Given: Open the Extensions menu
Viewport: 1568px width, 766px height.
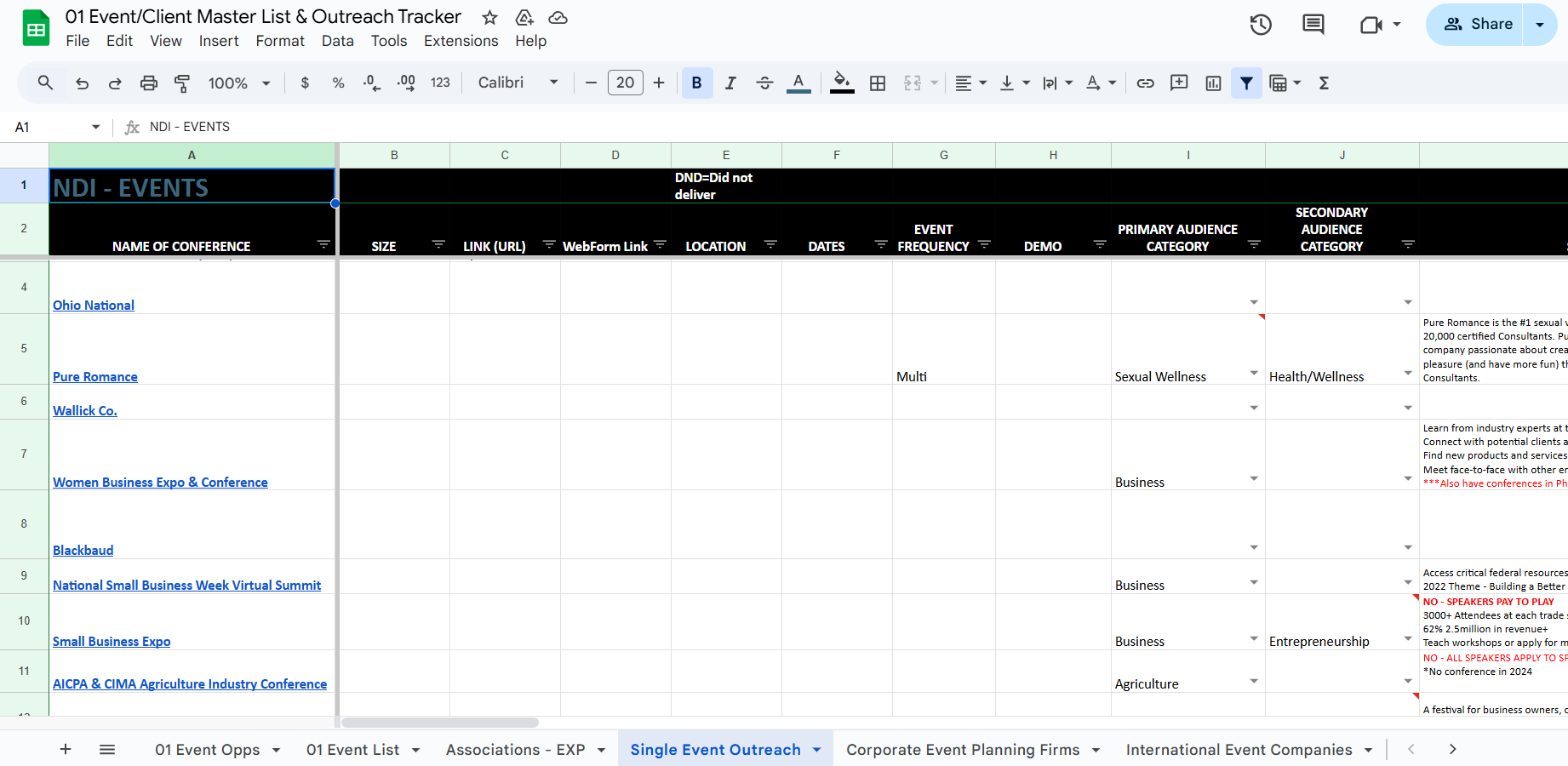Looking at the screenshot, I should (x=461, y=41).
